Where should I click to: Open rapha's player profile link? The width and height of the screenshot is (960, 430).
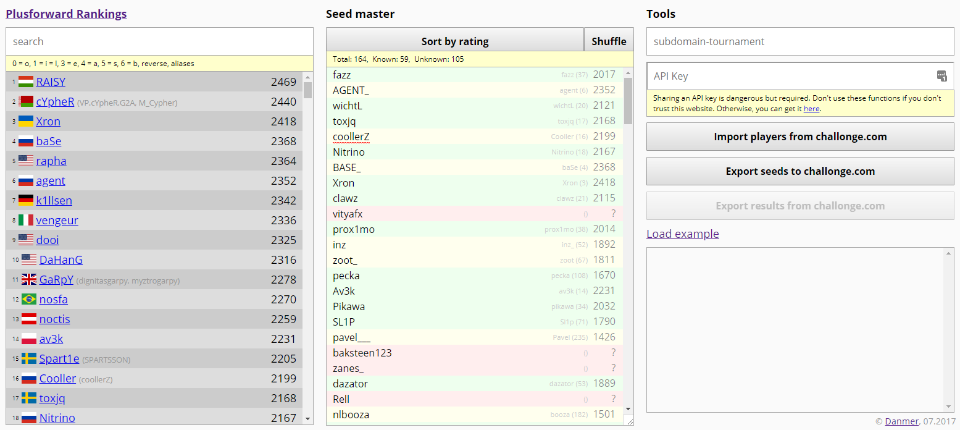pos(51,161)
